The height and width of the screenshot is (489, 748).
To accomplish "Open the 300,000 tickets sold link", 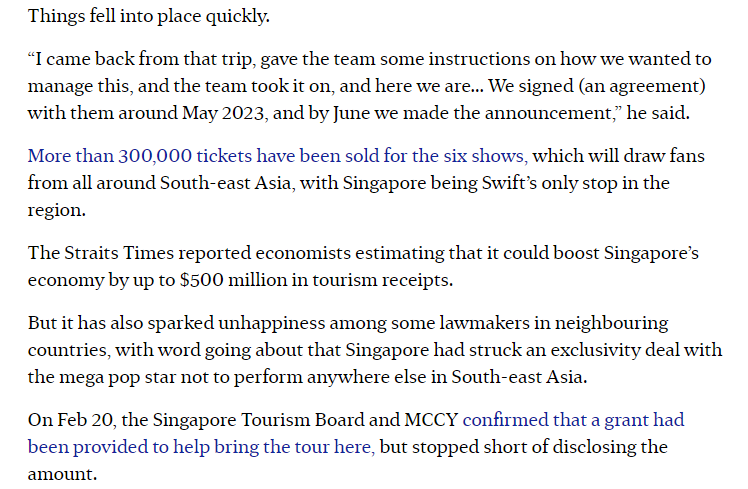I will [x=277, y=156].
